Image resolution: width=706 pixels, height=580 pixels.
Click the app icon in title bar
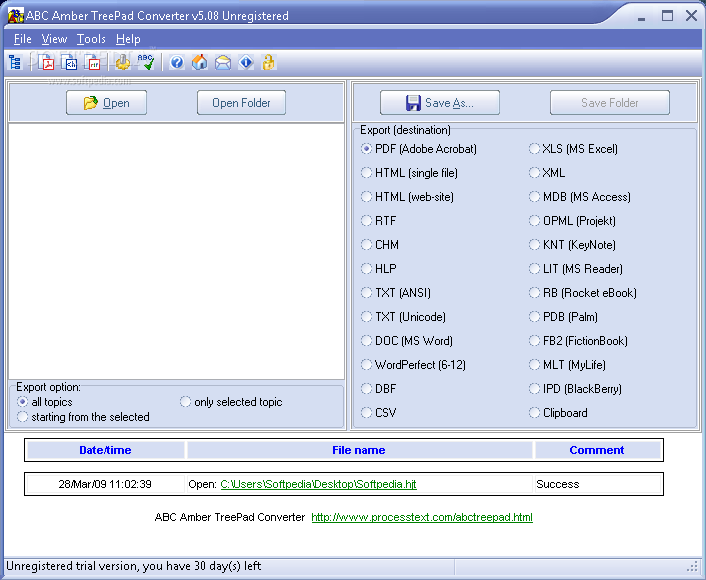pyautogui.click(x=16, y=15)
